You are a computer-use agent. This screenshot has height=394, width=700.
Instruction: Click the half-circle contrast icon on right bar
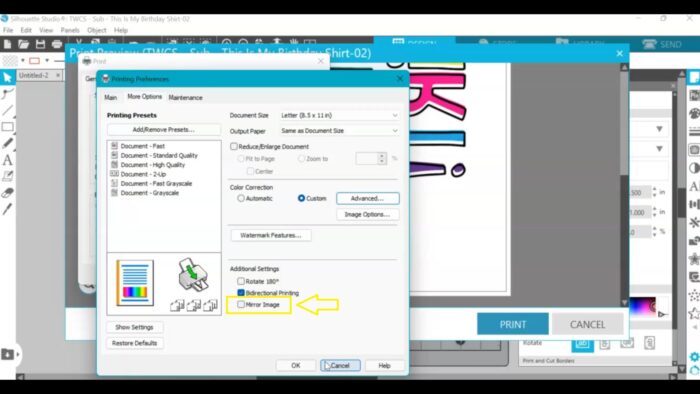694,168
